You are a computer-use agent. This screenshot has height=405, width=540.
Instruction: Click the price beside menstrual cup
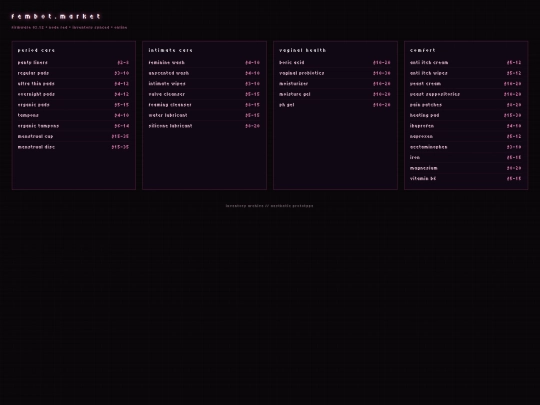pyautogui.click(x=120, y=136)
